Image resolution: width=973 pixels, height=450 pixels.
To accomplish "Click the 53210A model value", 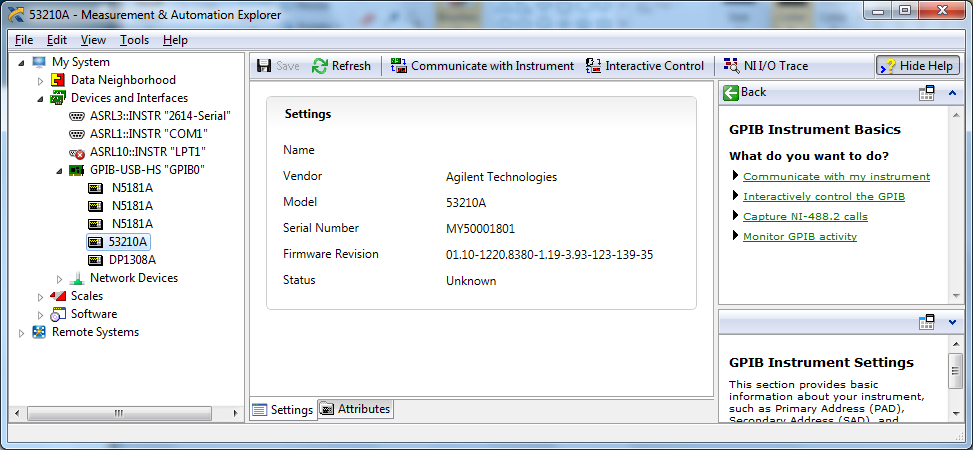I will point(466,203).
